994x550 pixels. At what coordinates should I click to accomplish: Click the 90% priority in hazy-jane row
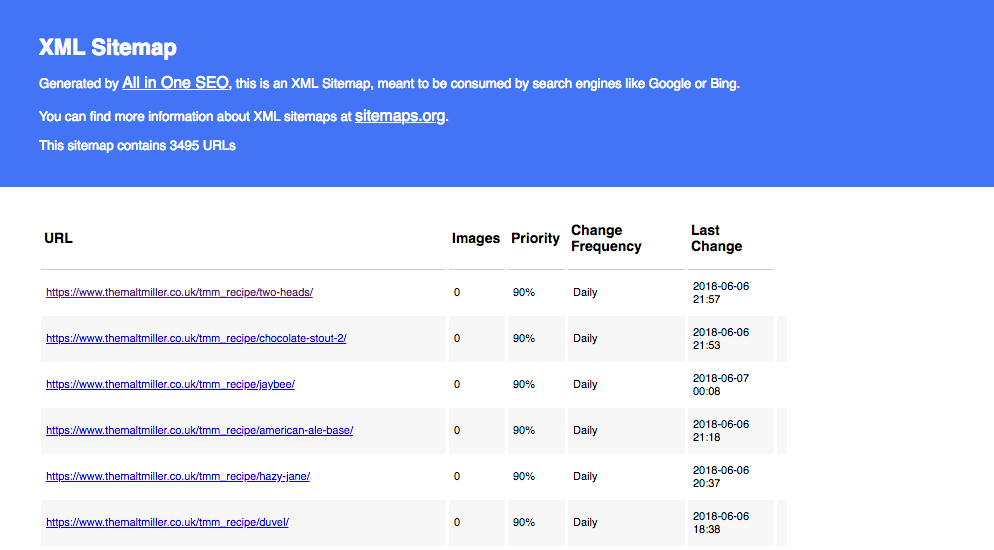point(523,477)
